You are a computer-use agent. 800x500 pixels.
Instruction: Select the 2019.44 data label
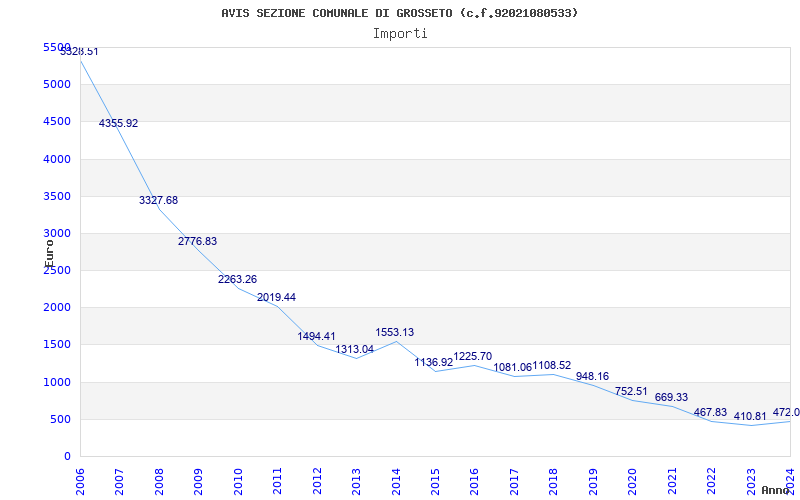[x=277, y=297]
